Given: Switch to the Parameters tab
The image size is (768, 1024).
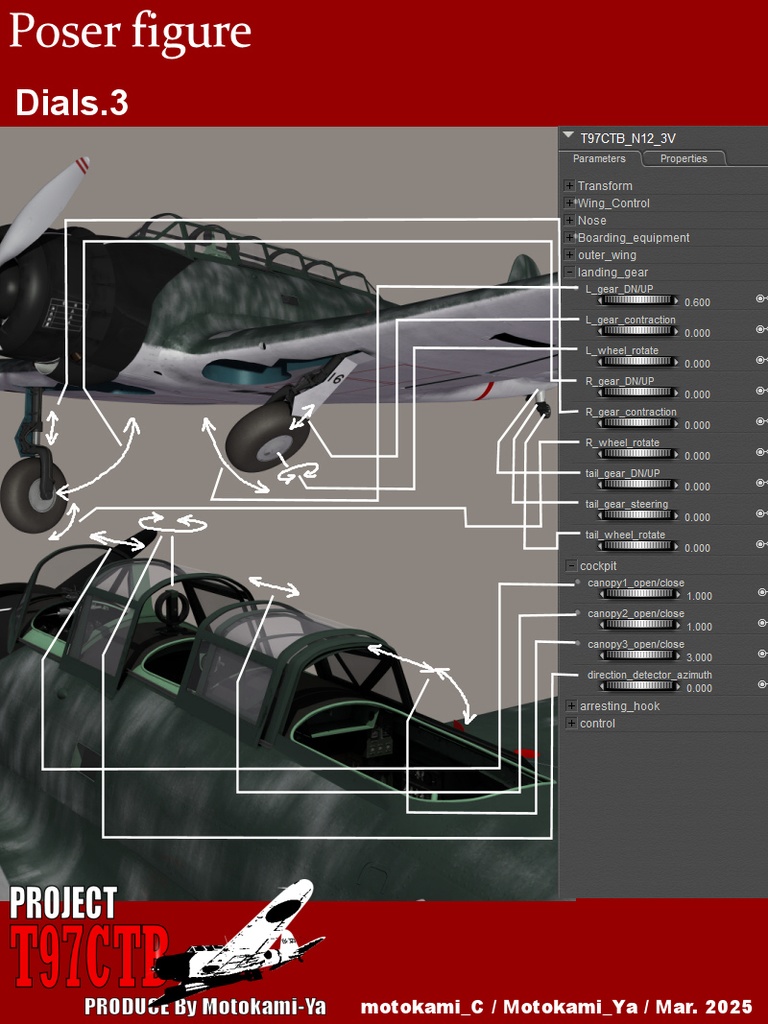Looking at the screenshot, I should (599, 159).
